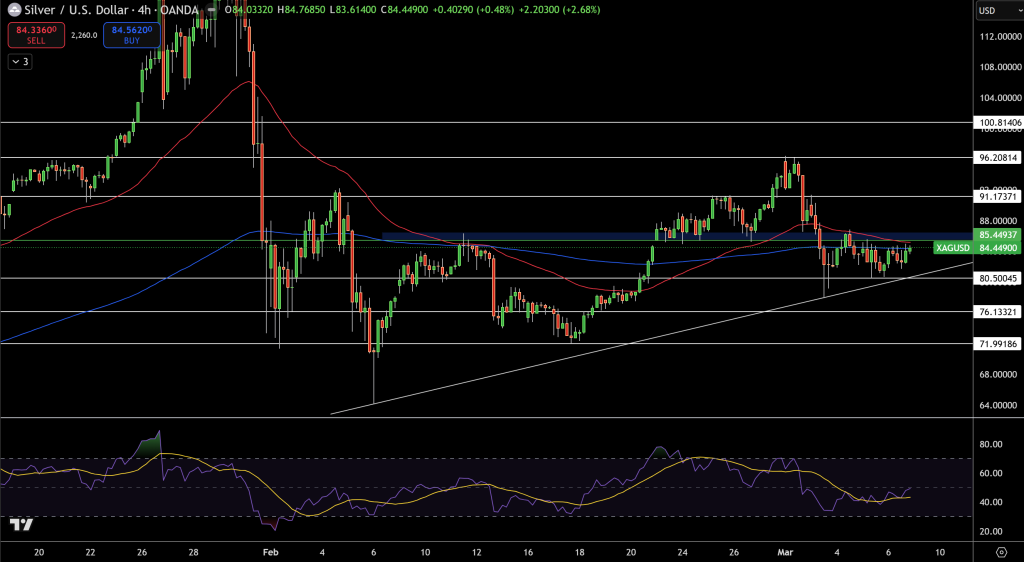The width and height of the screenshot is (1024, 562).
Task: Click the 108.00000 price axis tick
Action: [999, 67]
